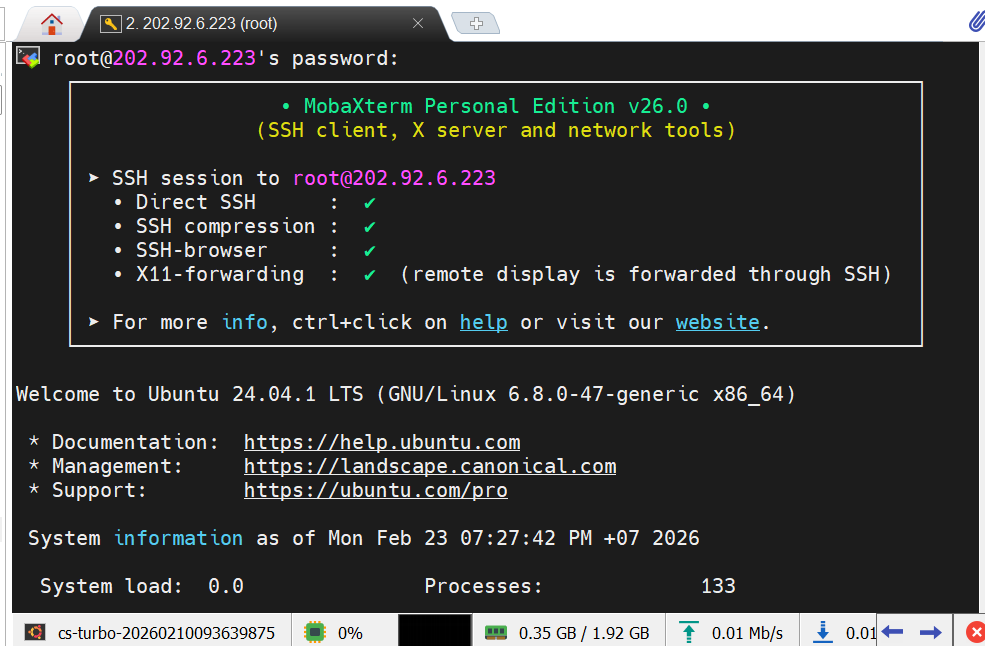Viewport: 985px width, 646px height.
Task: Click the 0% CPU usage value
Action: pos(351,633)
